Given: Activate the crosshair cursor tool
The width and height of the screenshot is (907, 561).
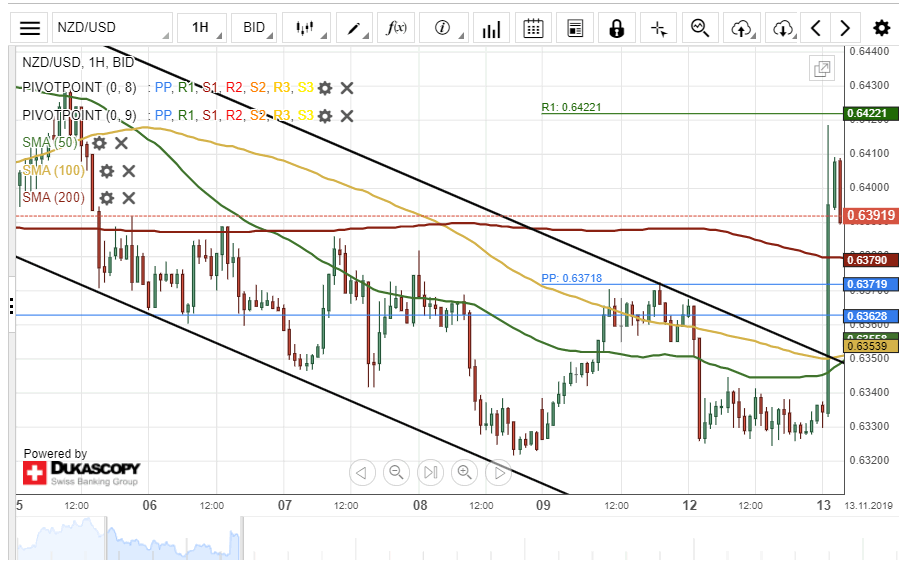Looking at the screenshot, I should (659, 28).
